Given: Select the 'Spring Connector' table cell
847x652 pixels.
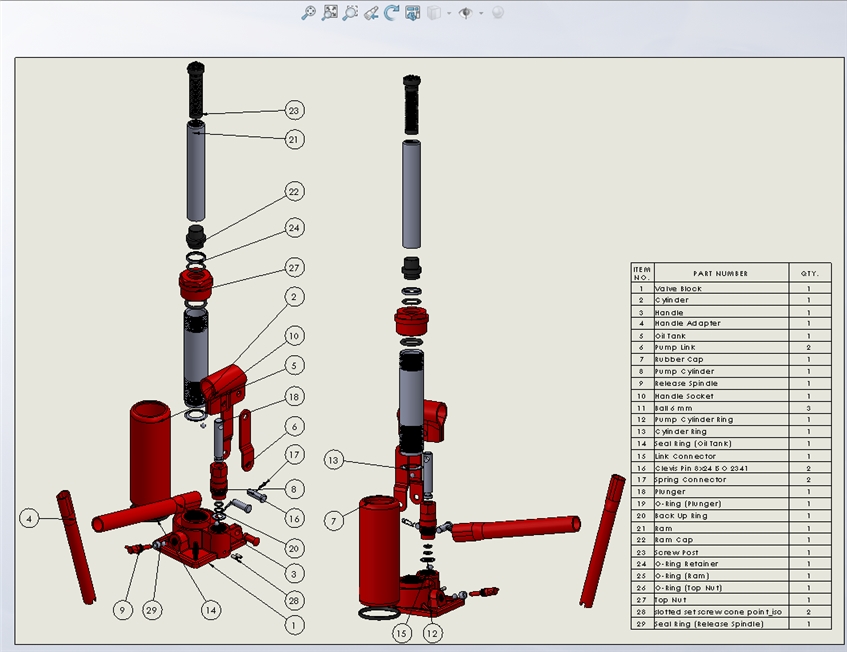Looking at the screenshot, I should pos(721,480).
